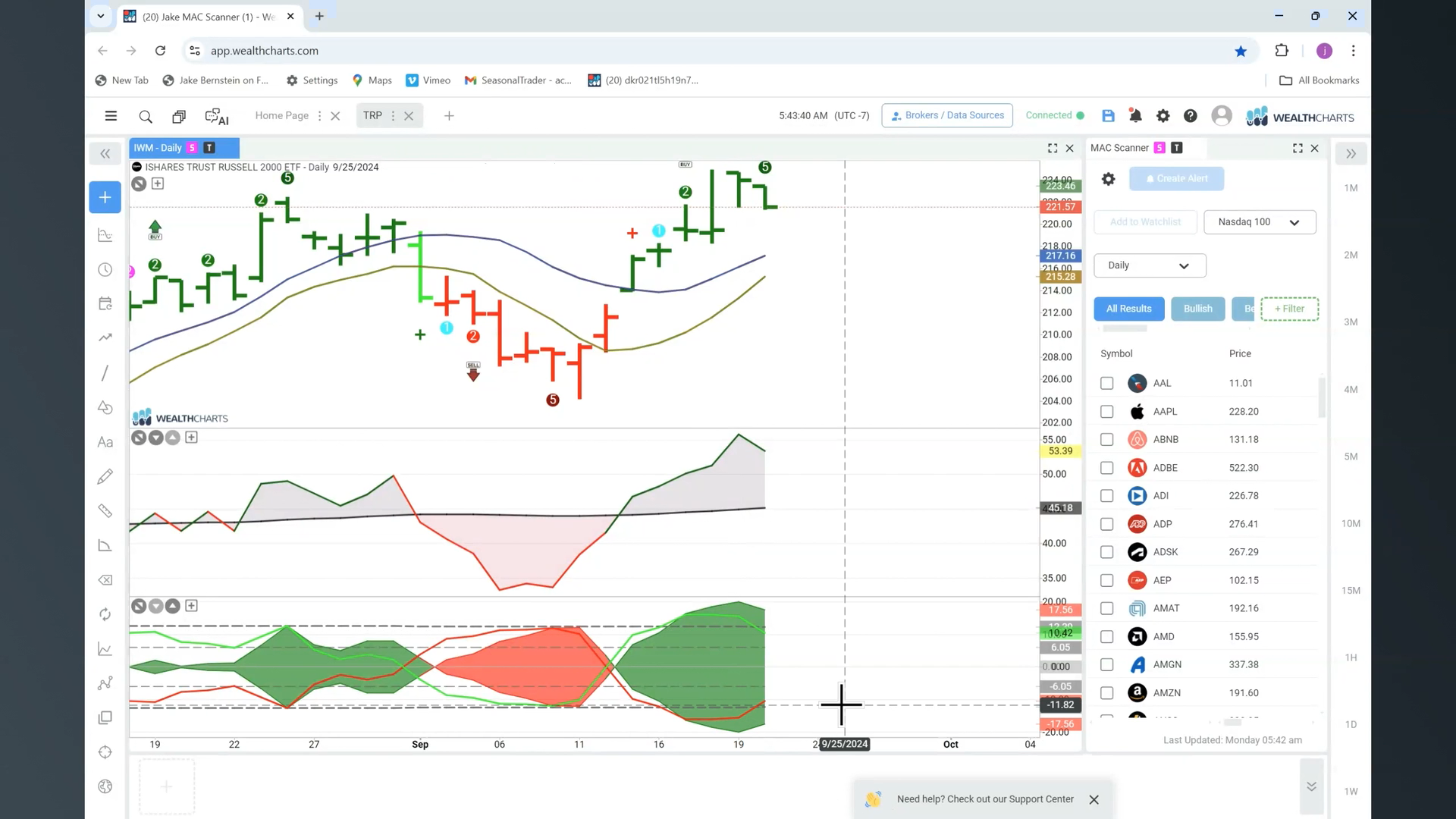Add indicator plus on price pane
The width and height of the screenshot is (1456, 819).
pos(158,184)
